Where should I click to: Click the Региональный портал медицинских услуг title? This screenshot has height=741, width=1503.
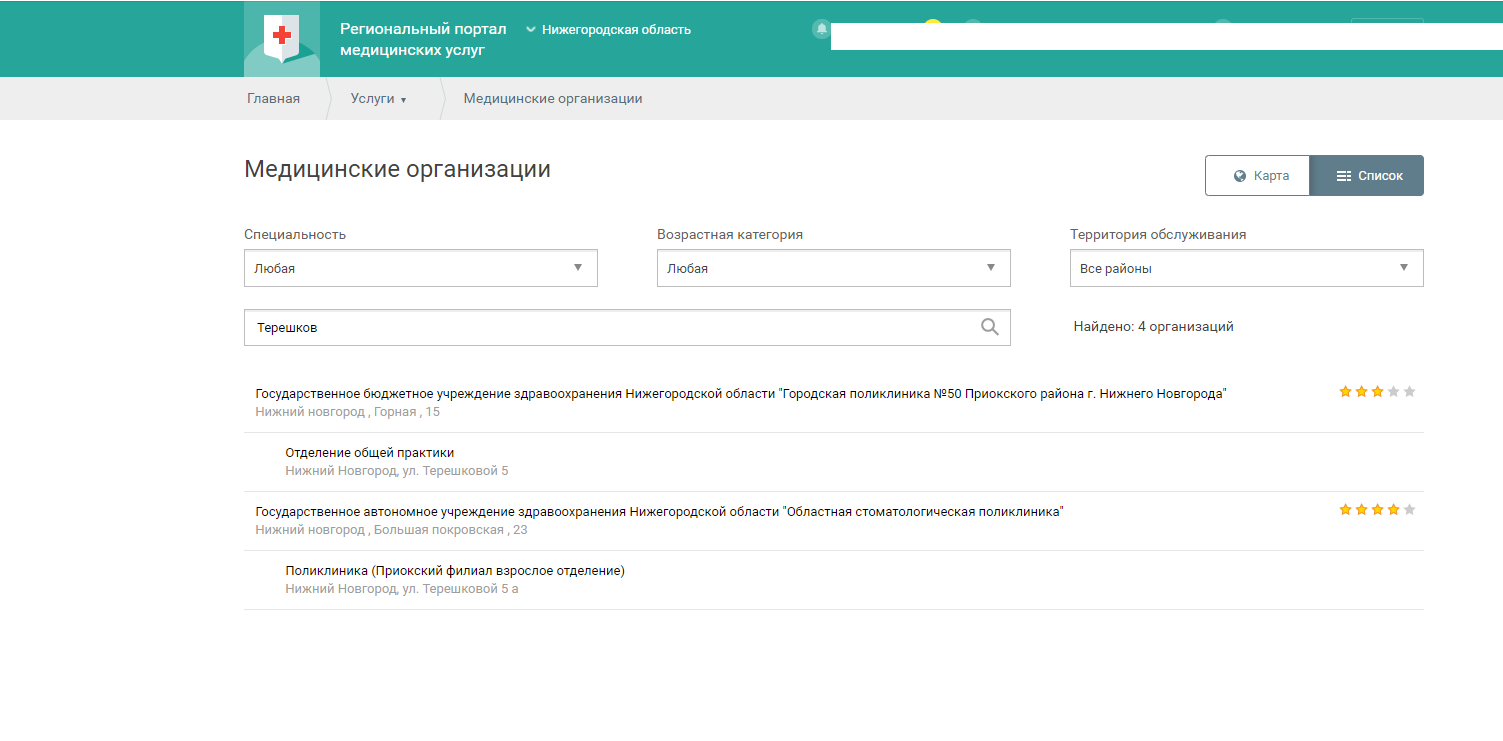pos(423,40)
